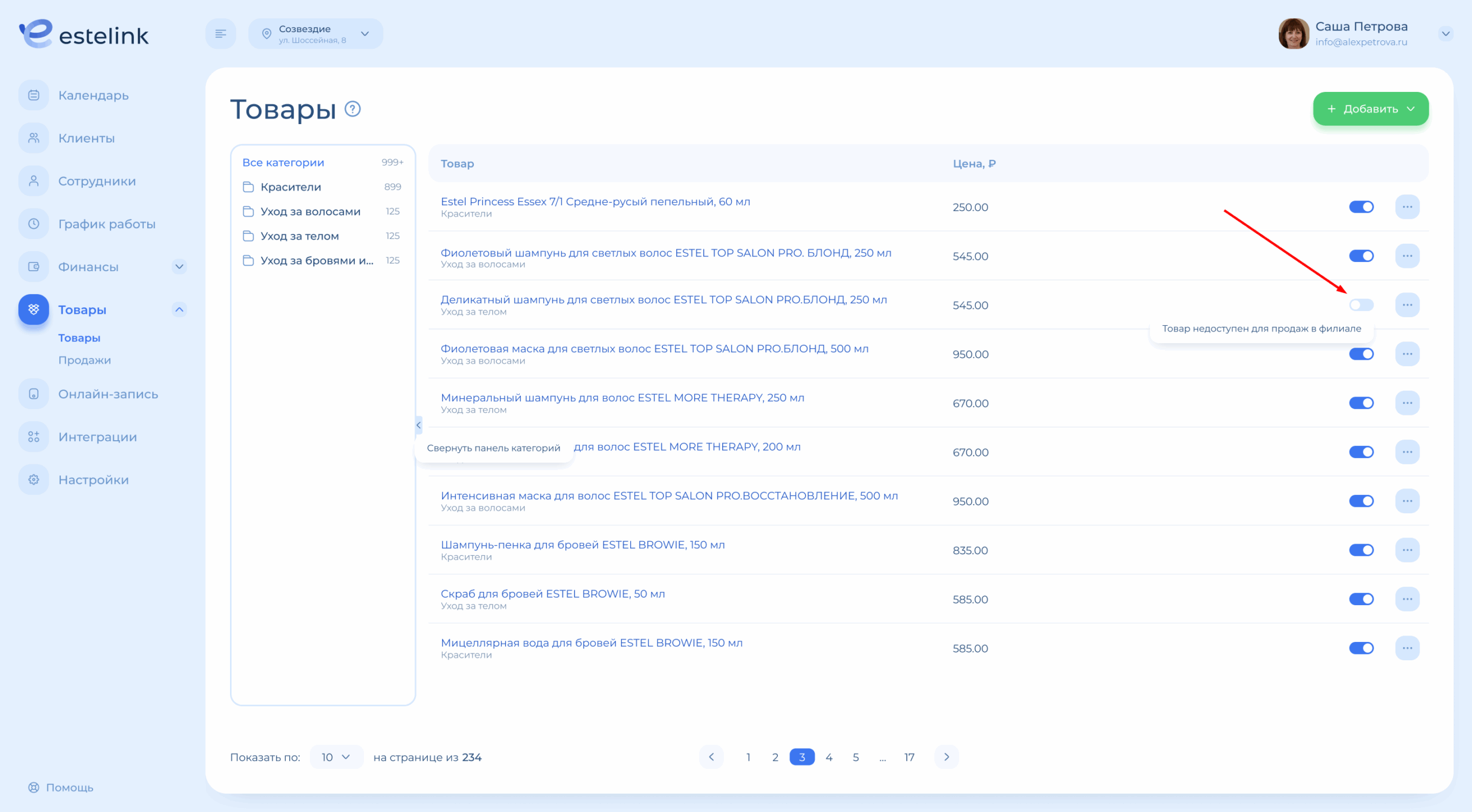Toggle availability of MORE THERAPY 200 мл

coord(1362,452)
